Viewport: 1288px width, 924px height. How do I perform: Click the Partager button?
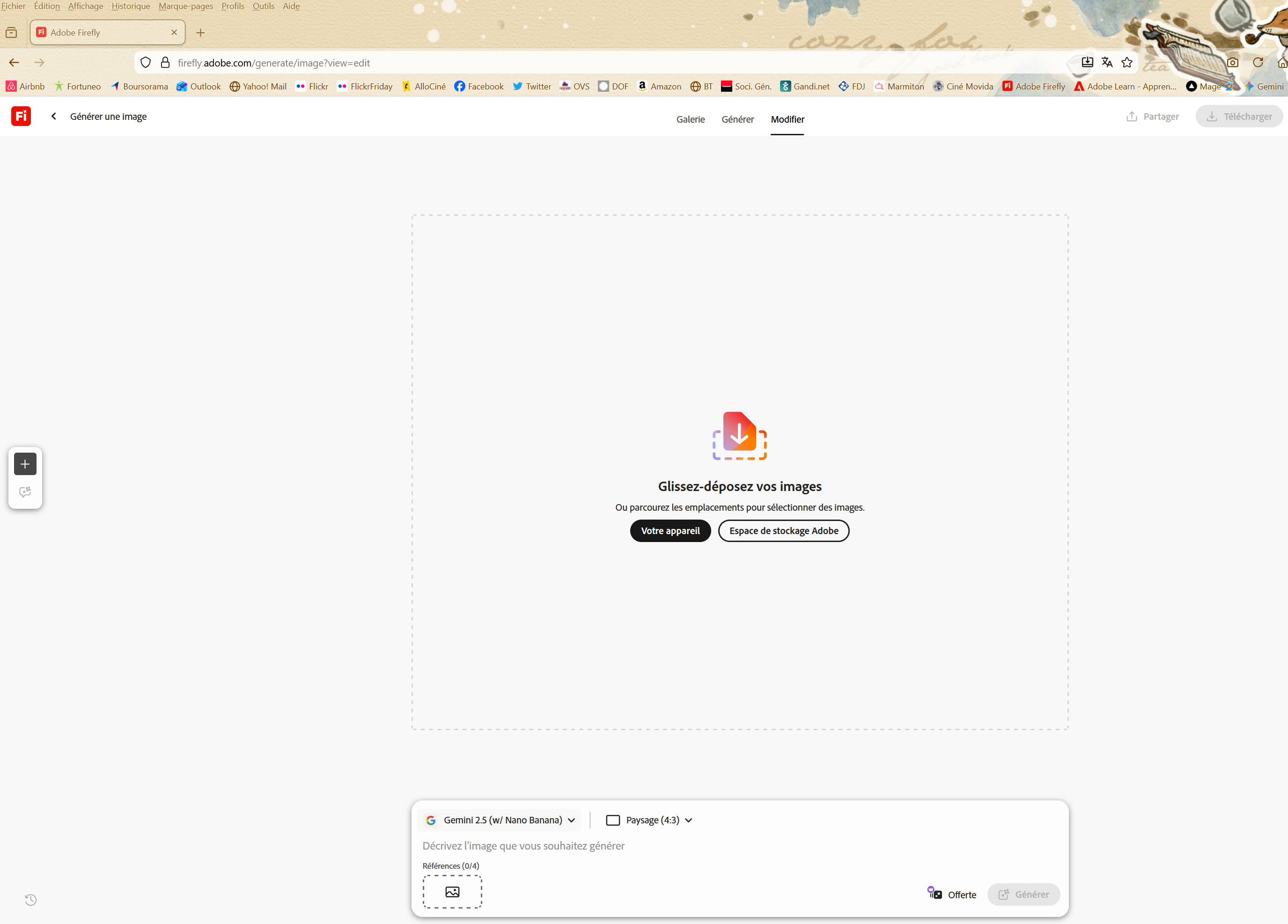(x=1152, y=117)
